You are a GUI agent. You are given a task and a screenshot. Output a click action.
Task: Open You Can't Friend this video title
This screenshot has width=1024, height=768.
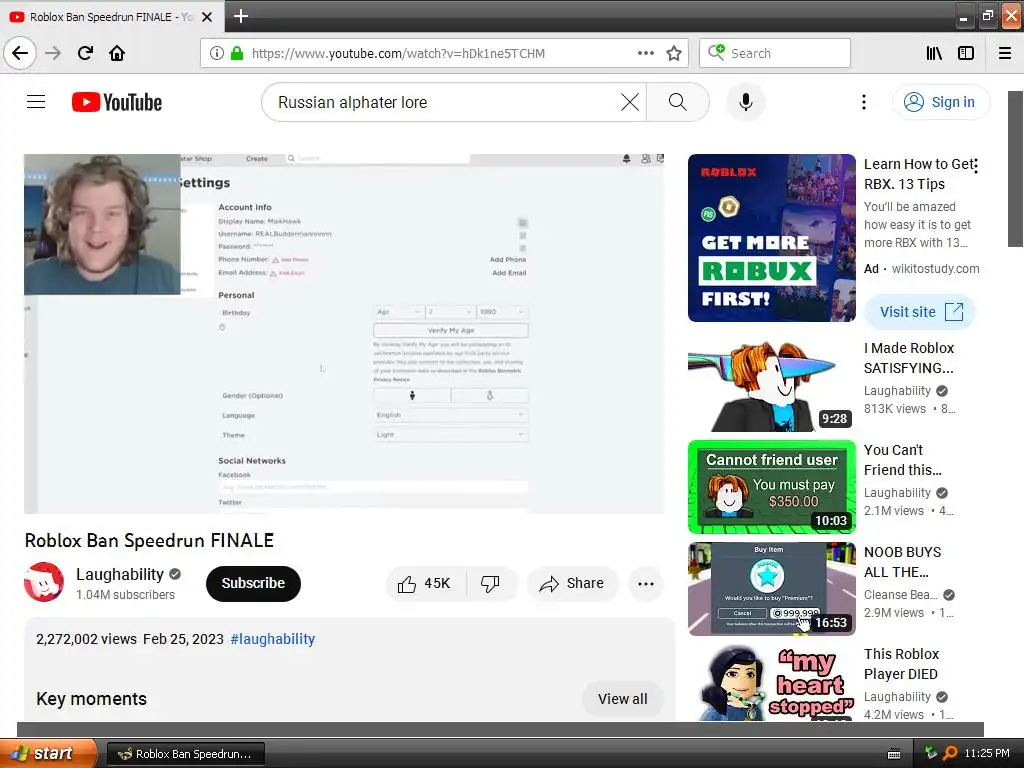pos(903,460)
